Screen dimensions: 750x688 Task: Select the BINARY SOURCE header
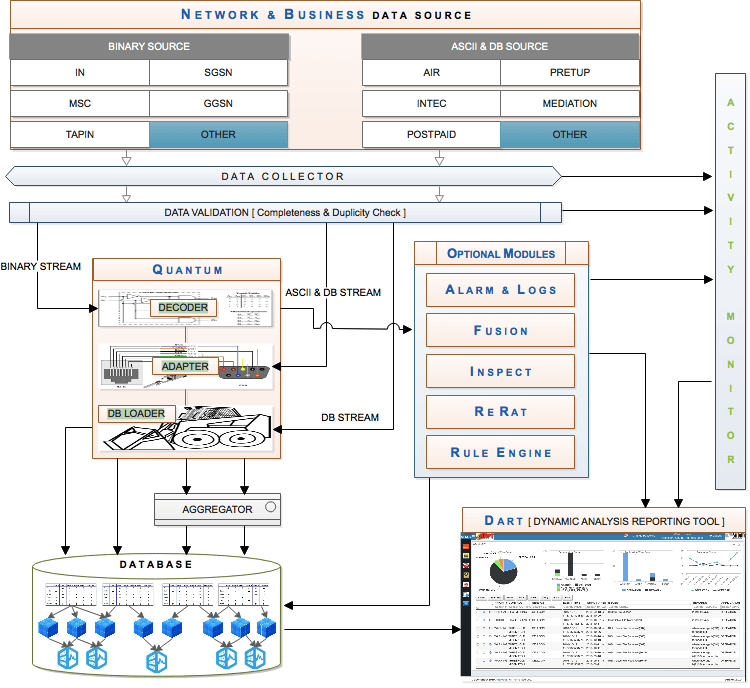149,46
